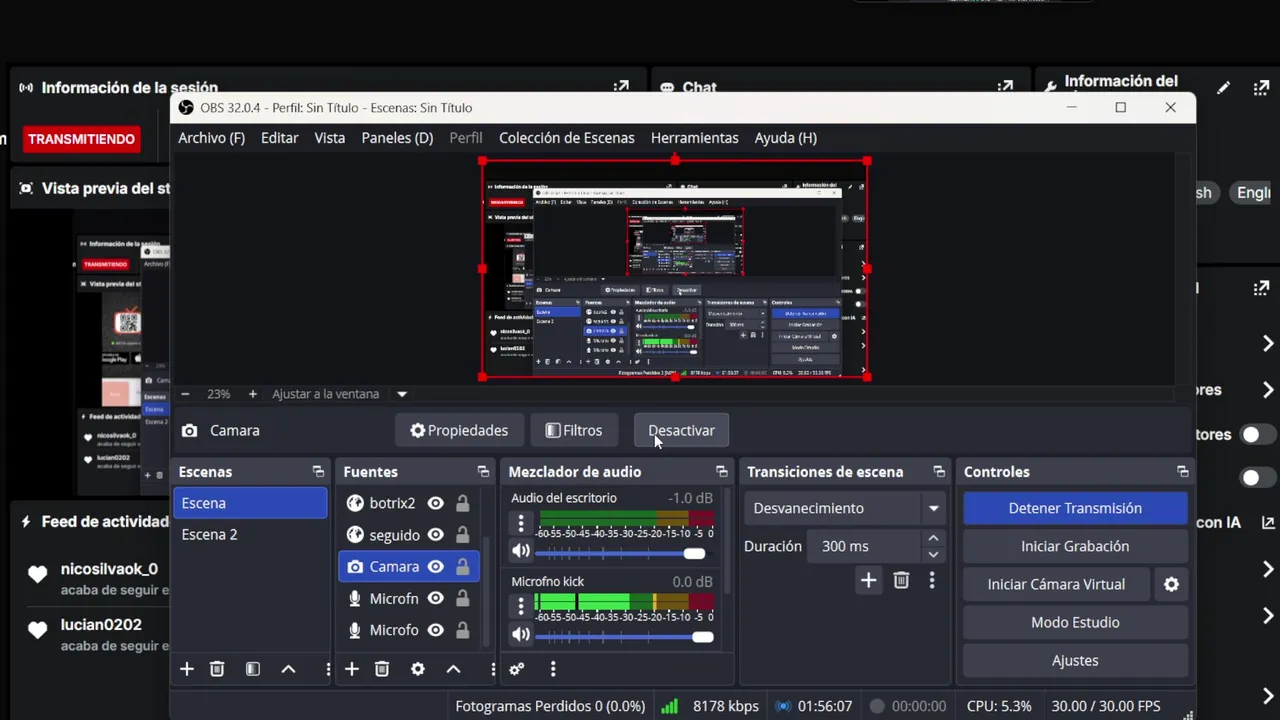Open Microfno kick options menu
The width and height of the screenshot is (1280, 720).
click(x=521, y=606)
